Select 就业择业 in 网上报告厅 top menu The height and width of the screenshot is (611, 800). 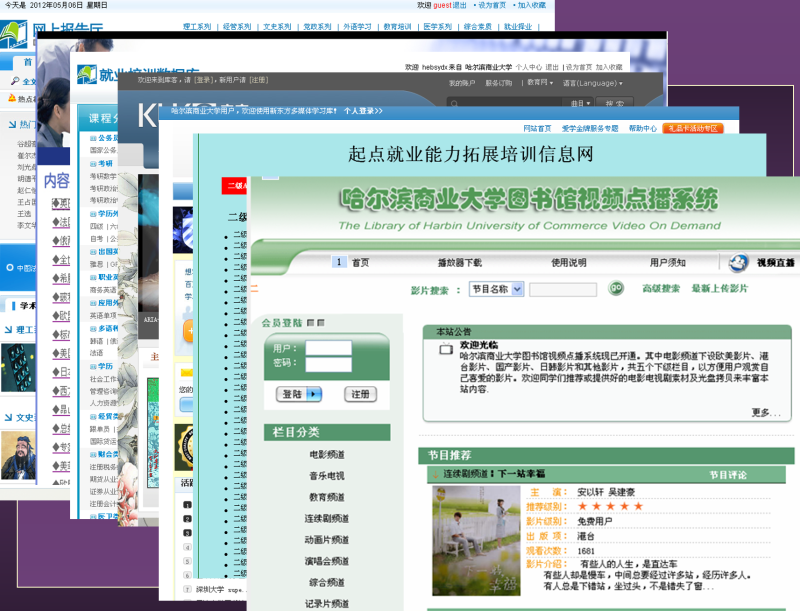(x=518, y=27)
